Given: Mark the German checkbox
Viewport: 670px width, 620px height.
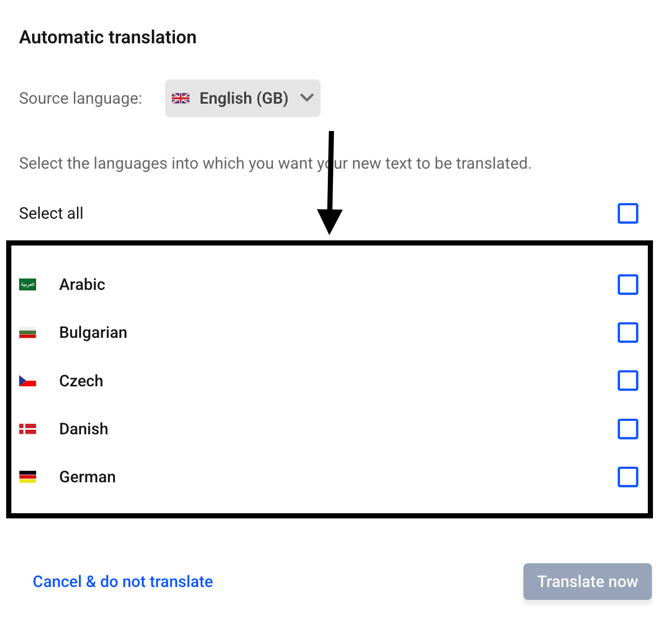Looking at the screenshot, I should pyautogui.click(x=627, y=477).
